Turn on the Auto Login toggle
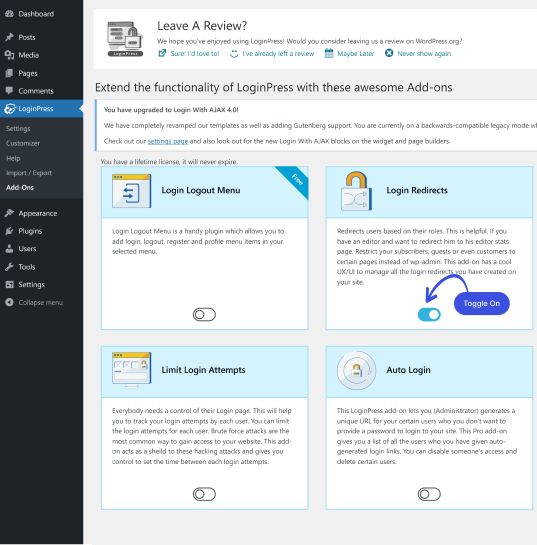This screenshot has height=545, width=537. pos(429,494)
